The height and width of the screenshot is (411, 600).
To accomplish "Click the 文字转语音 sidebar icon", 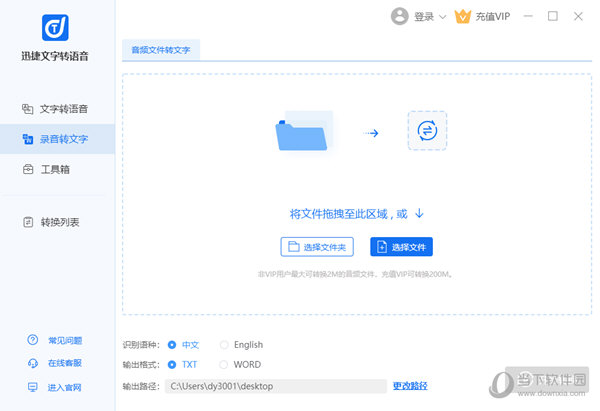I will pyautogui.click(x=28, y=109).
